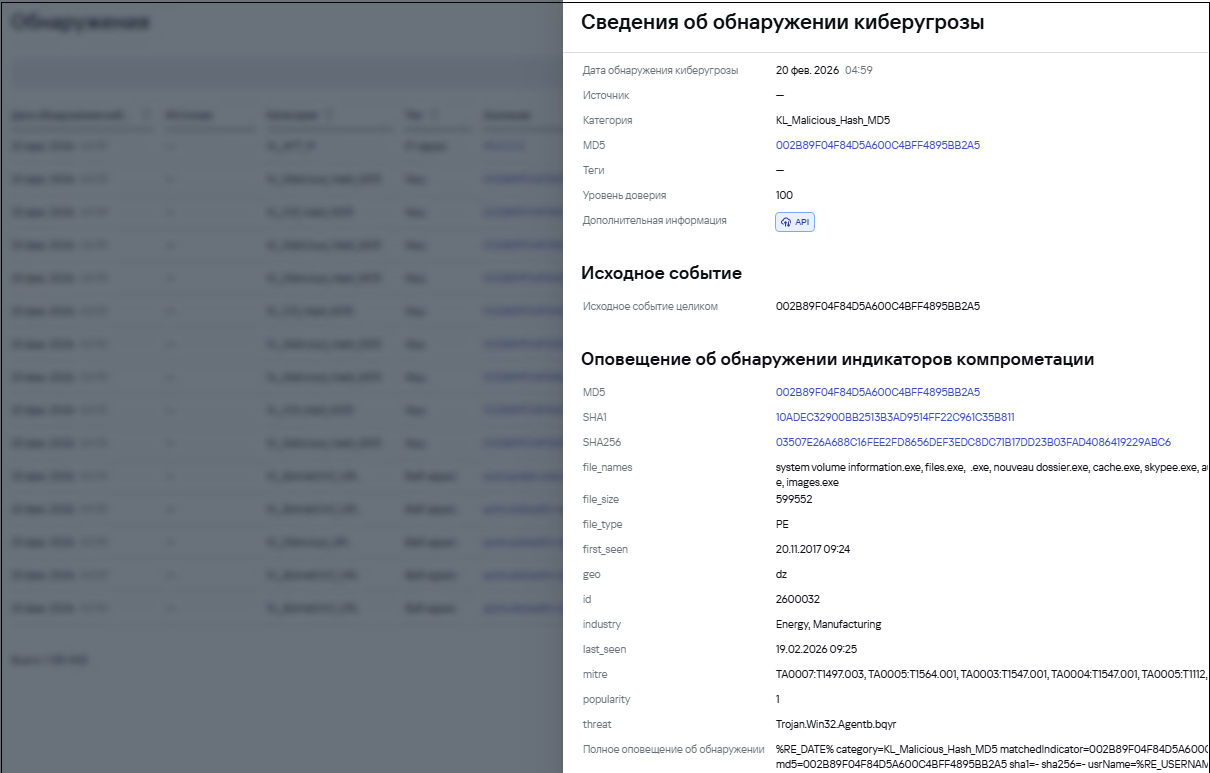Click the Источник label
The height and width of the screenshot is (773, 1210).
[606, 95]
